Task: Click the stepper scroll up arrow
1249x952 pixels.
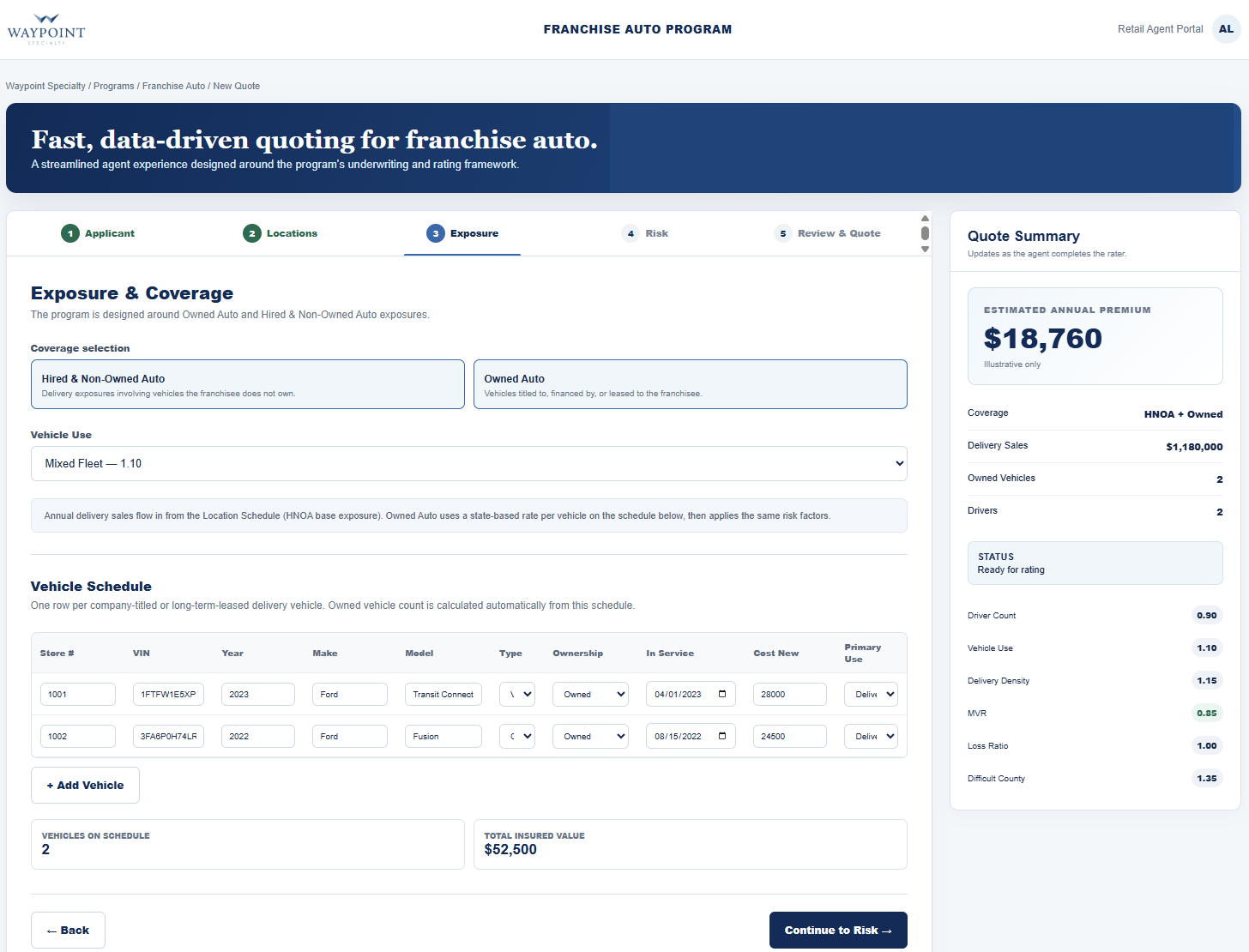Action: pyautogui.click(x=925, y=218)
